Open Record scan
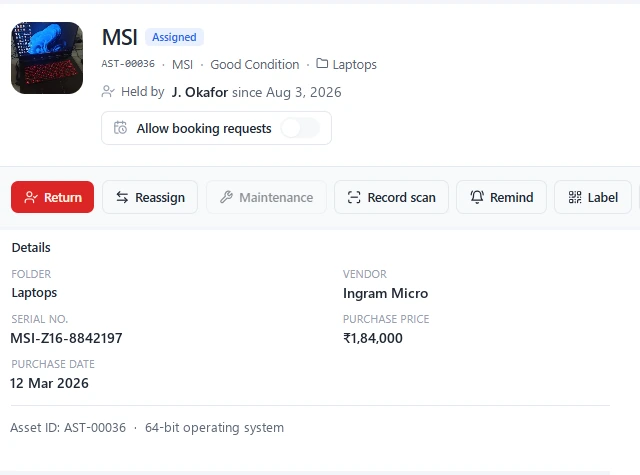 (x=391, y=197)
